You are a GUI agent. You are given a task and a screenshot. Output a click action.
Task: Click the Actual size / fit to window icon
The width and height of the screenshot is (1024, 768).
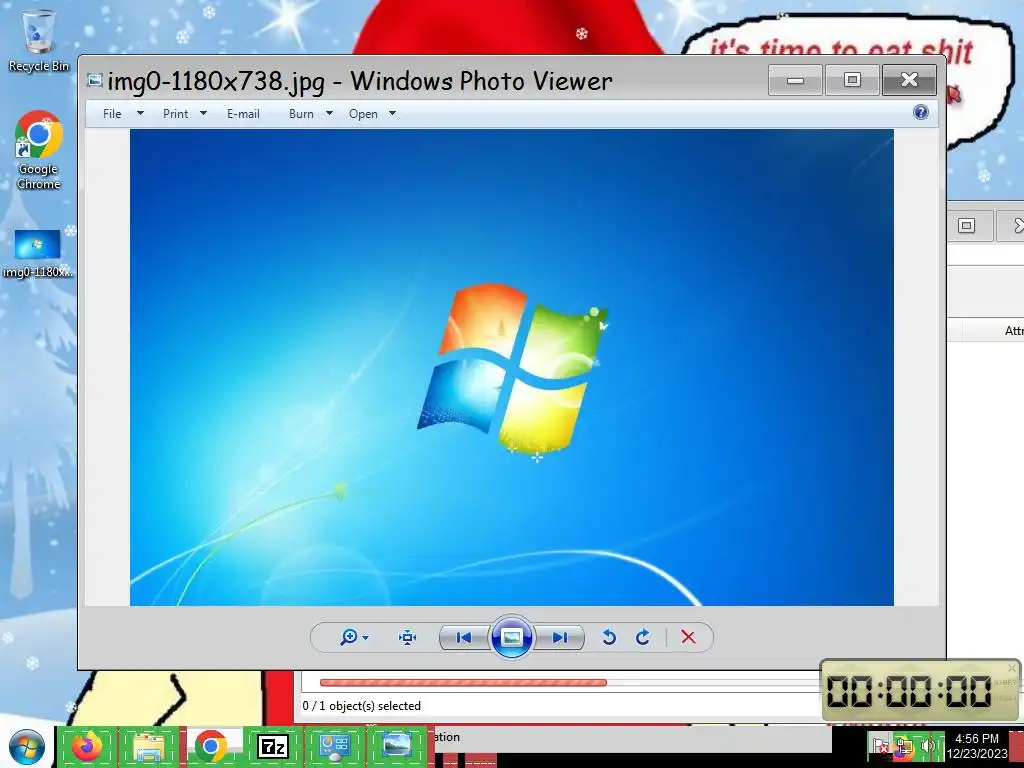click(x=407, y=637)
